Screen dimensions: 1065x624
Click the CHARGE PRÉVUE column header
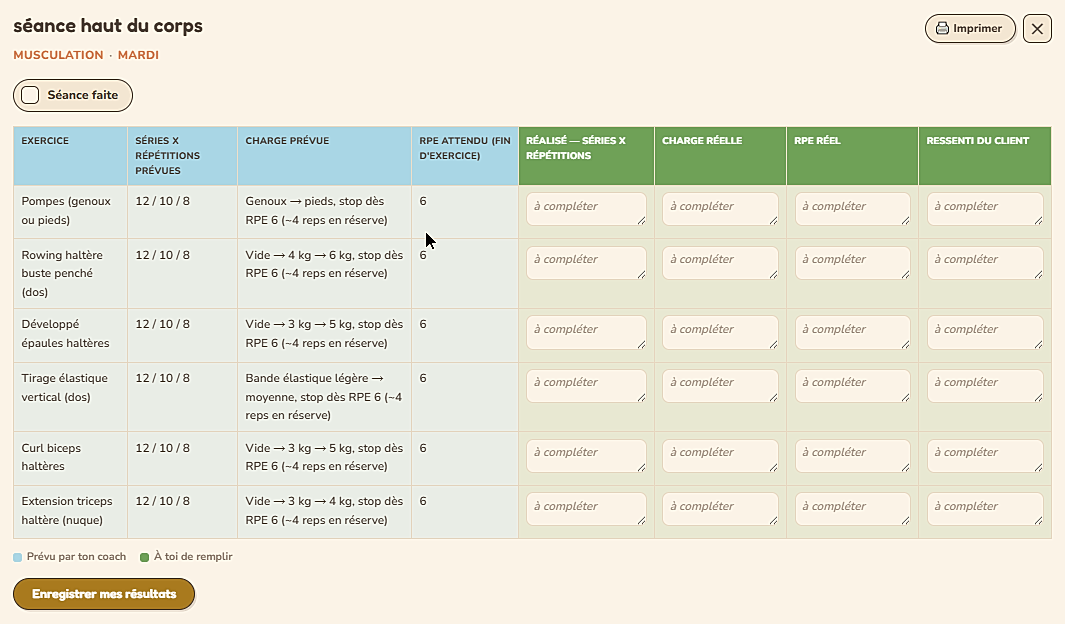coord(325,155)
